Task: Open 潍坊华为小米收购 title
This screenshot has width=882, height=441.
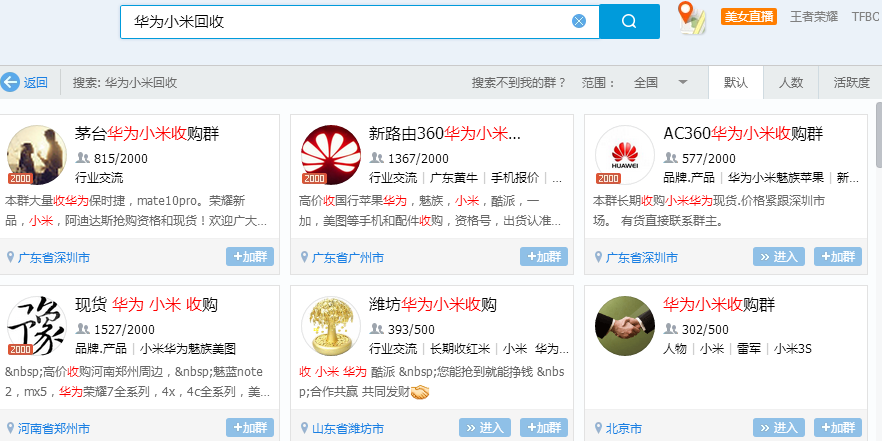Action: click(x=433, y=305)
